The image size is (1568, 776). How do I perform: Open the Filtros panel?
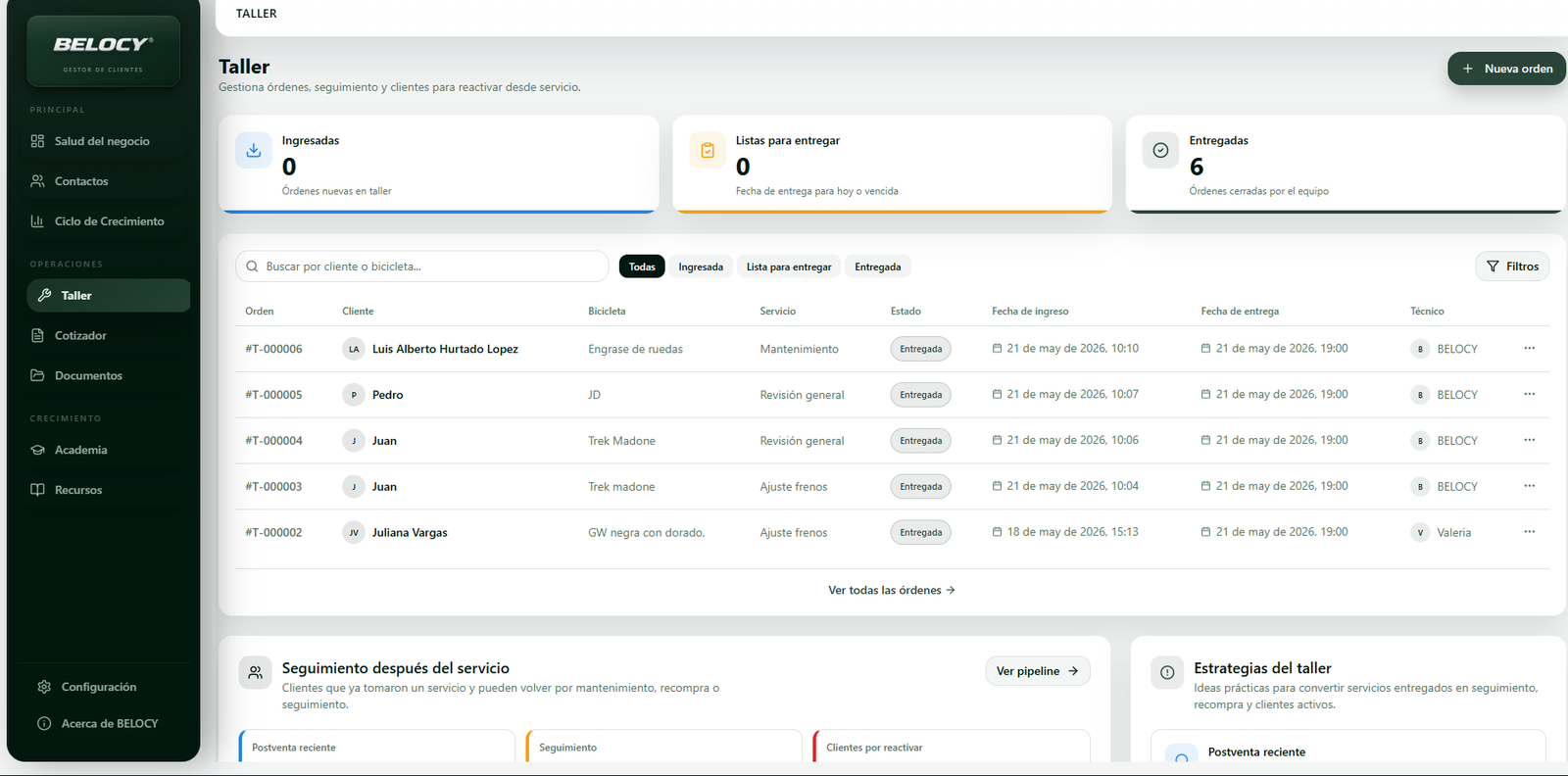click(x=1512, y=267)
